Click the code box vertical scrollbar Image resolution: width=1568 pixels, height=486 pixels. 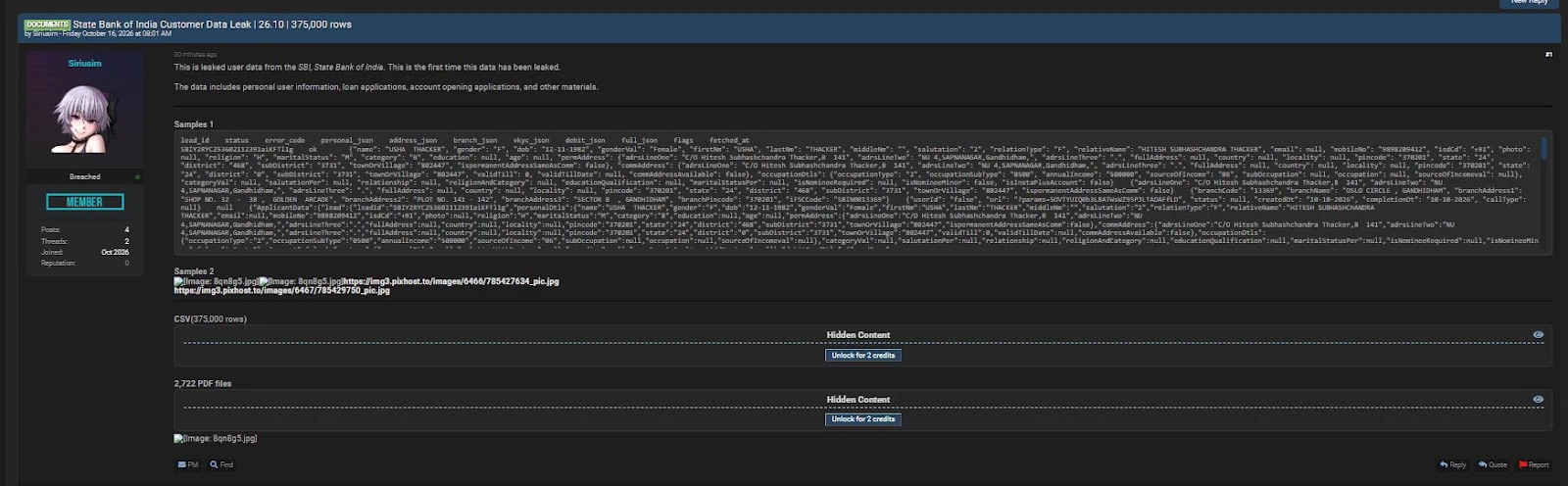click(x=1544, y=147)
